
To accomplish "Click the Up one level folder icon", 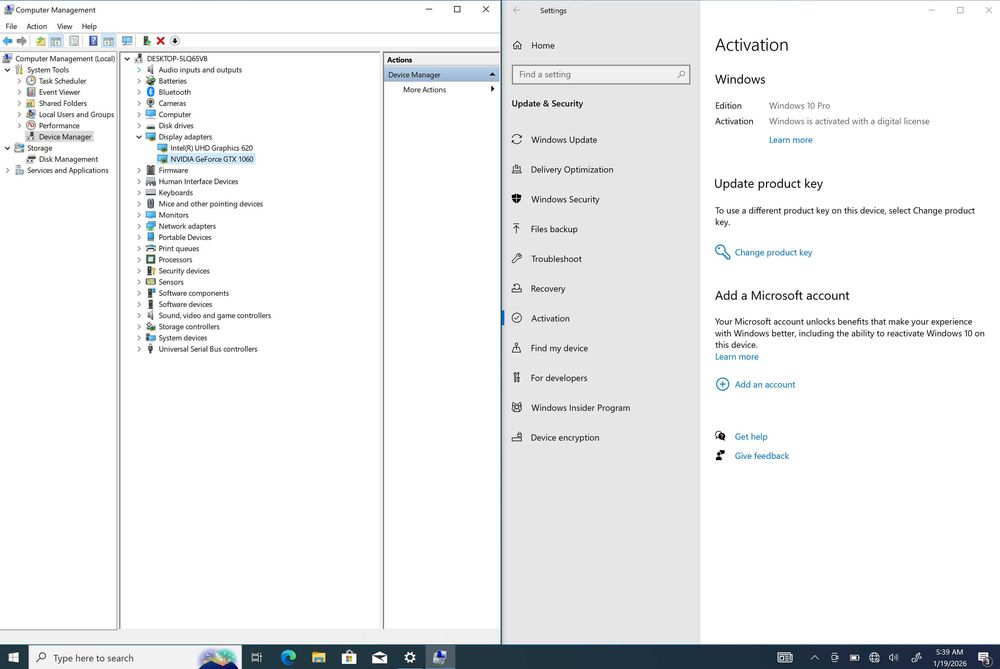I will (x=41, y=41).
